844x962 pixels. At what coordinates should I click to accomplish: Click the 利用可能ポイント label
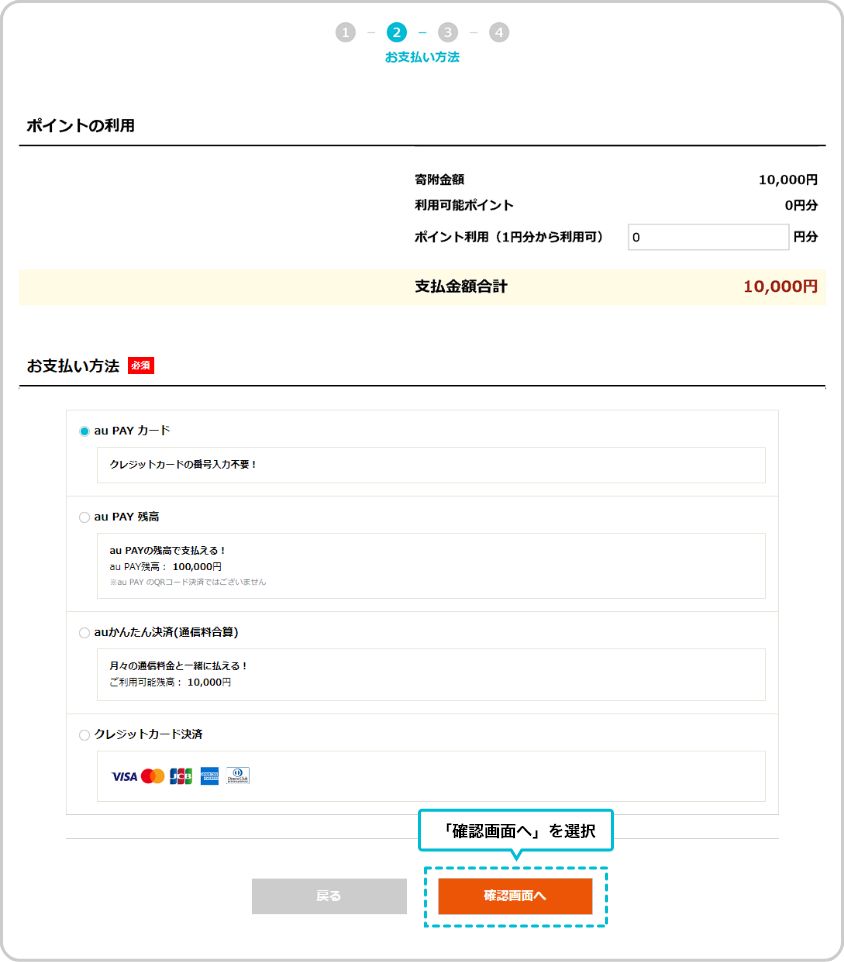[x=464, y=206]
